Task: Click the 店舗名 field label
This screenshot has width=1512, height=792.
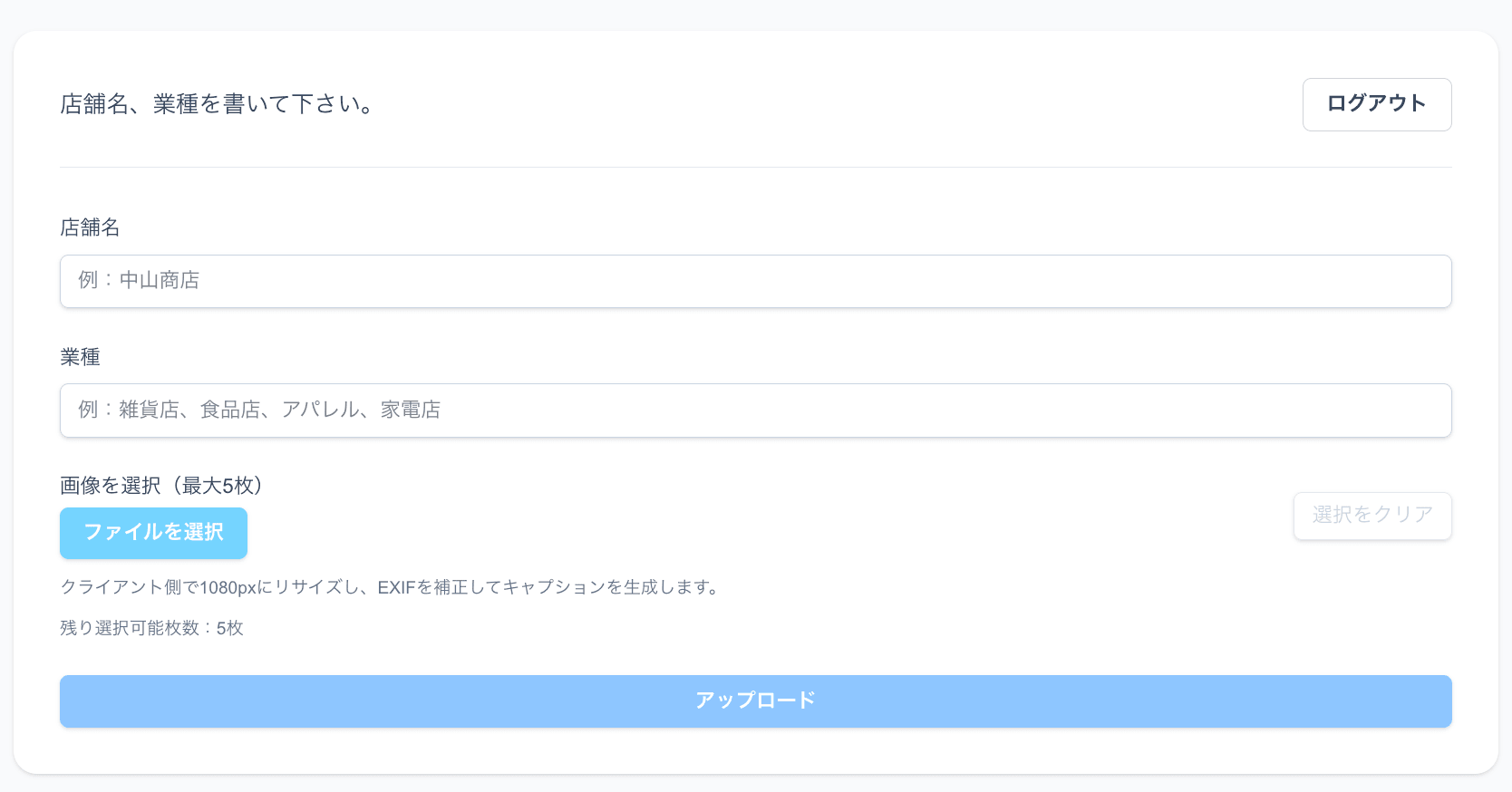Action: pyautogui.click(x=91, y=227)
